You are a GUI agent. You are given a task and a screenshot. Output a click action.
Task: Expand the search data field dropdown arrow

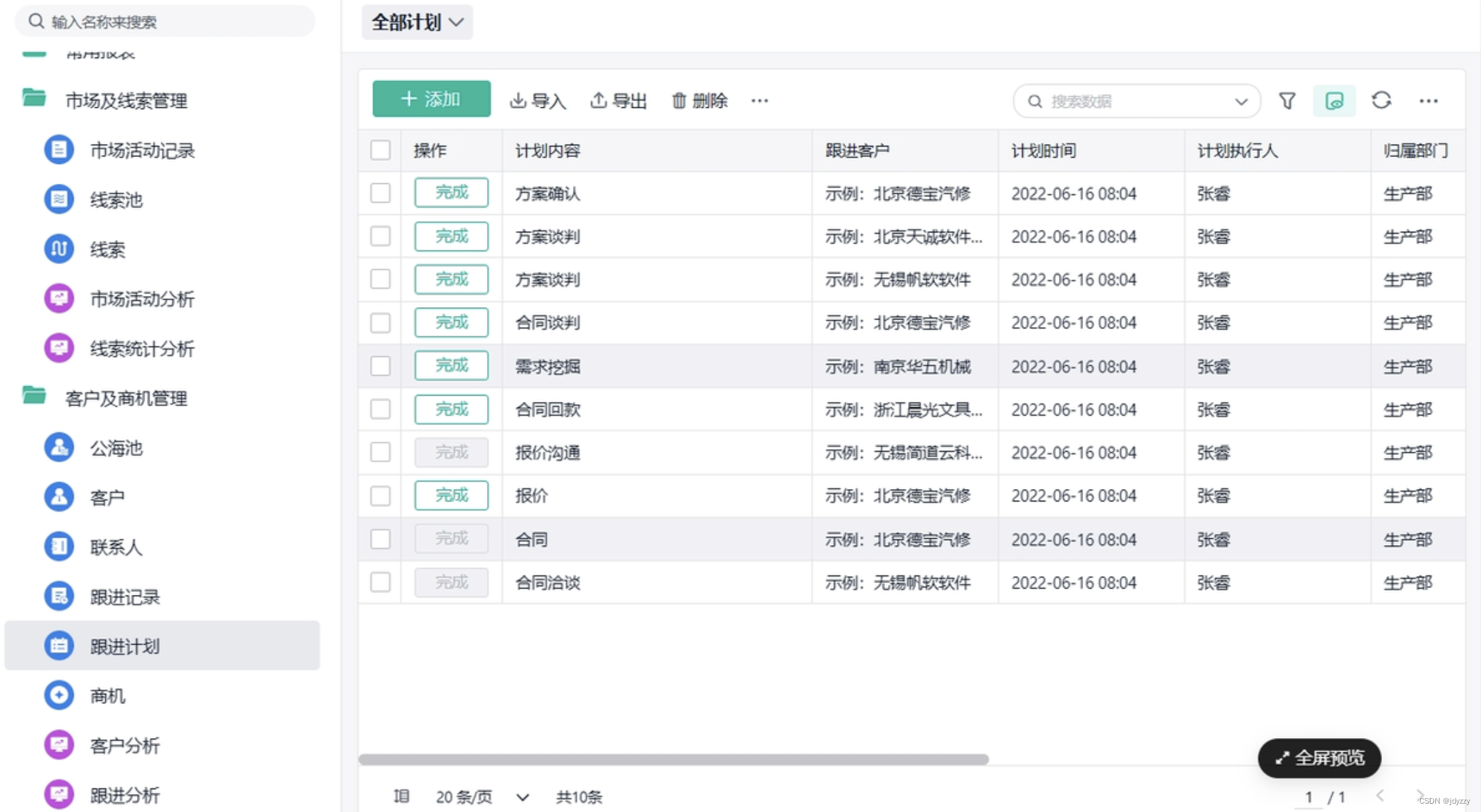[x=1241, y=102]
